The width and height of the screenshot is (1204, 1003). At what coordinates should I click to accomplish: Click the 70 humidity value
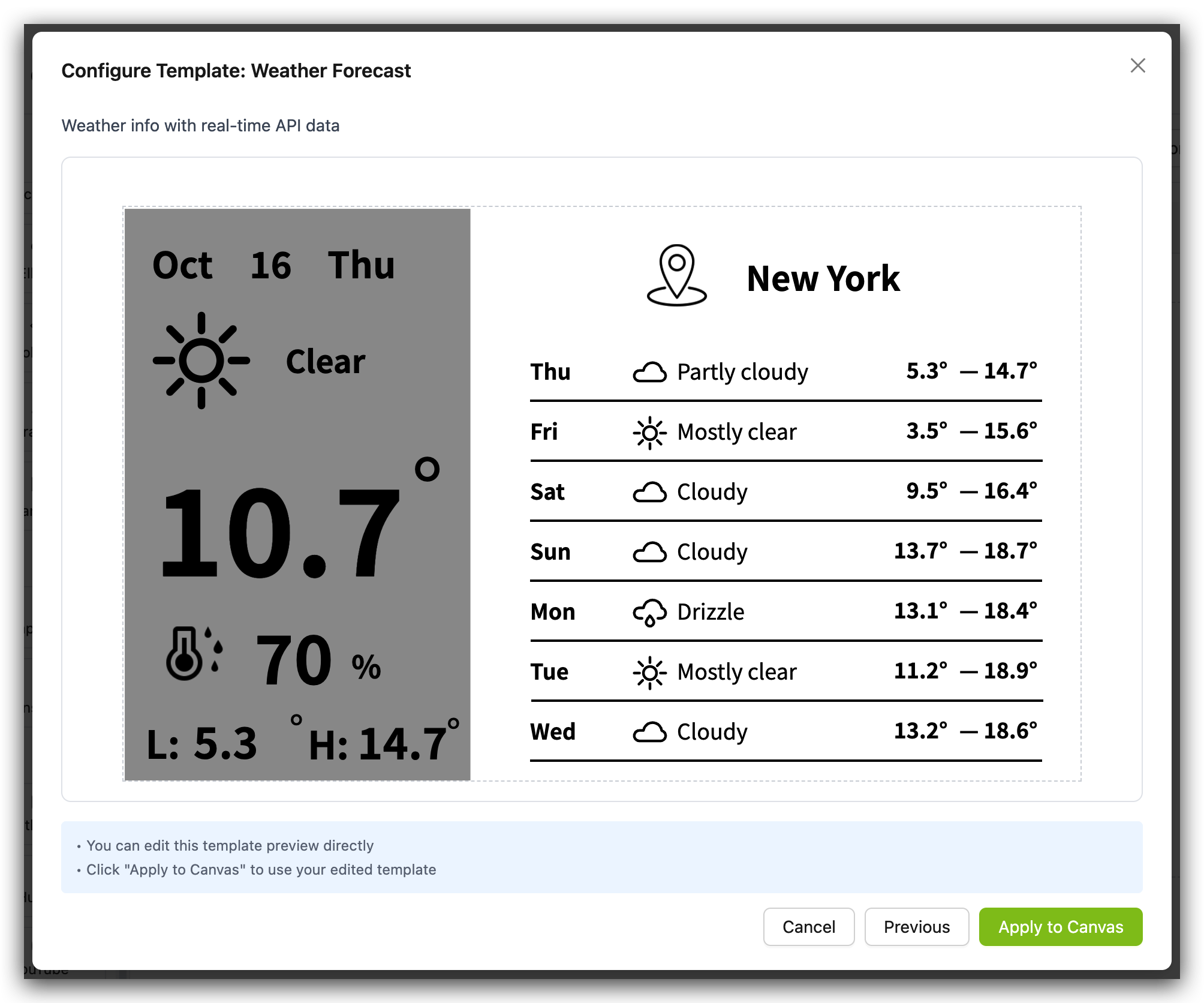pyautogui.click(x=293, y=660)
